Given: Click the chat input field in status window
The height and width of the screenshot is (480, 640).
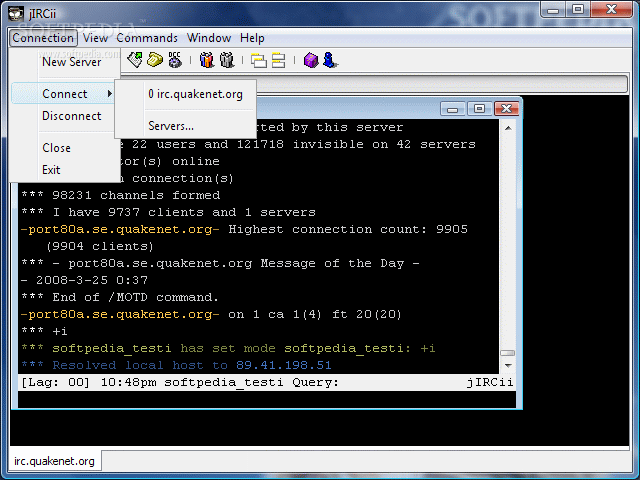Looking at the screenshot, I should [267, 399].
